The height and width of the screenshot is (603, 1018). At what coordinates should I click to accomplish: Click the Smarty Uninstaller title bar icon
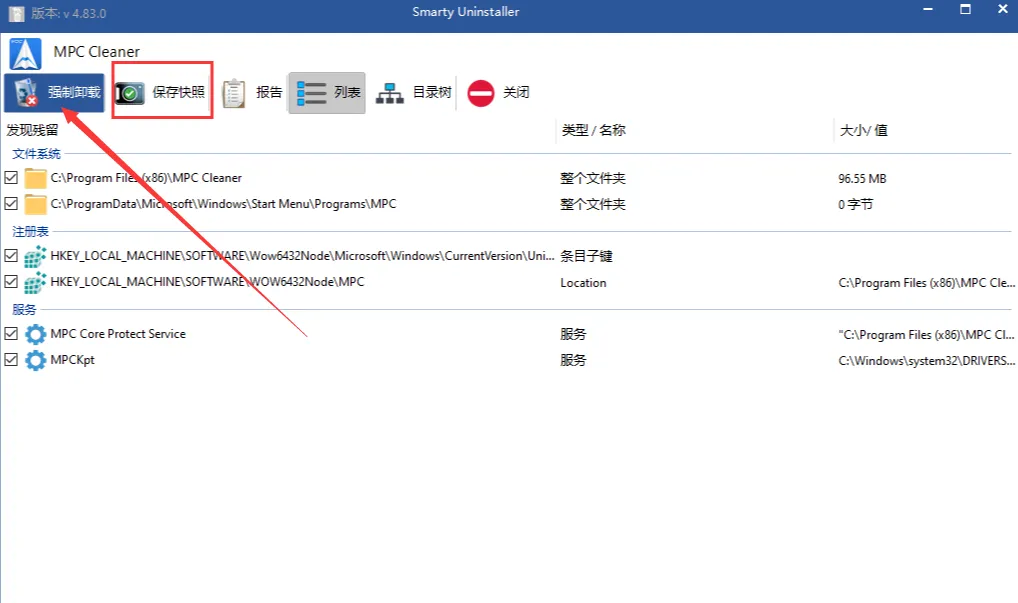tap(16, 14)
